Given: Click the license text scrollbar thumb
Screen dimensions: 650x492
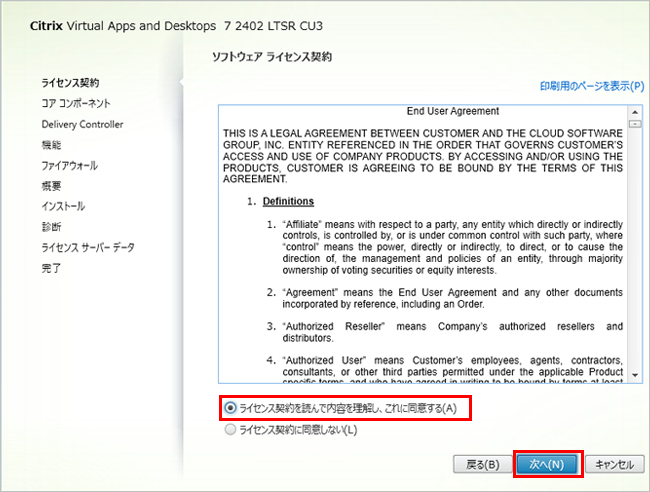Looking at the screenshot, I should (635, 124).
